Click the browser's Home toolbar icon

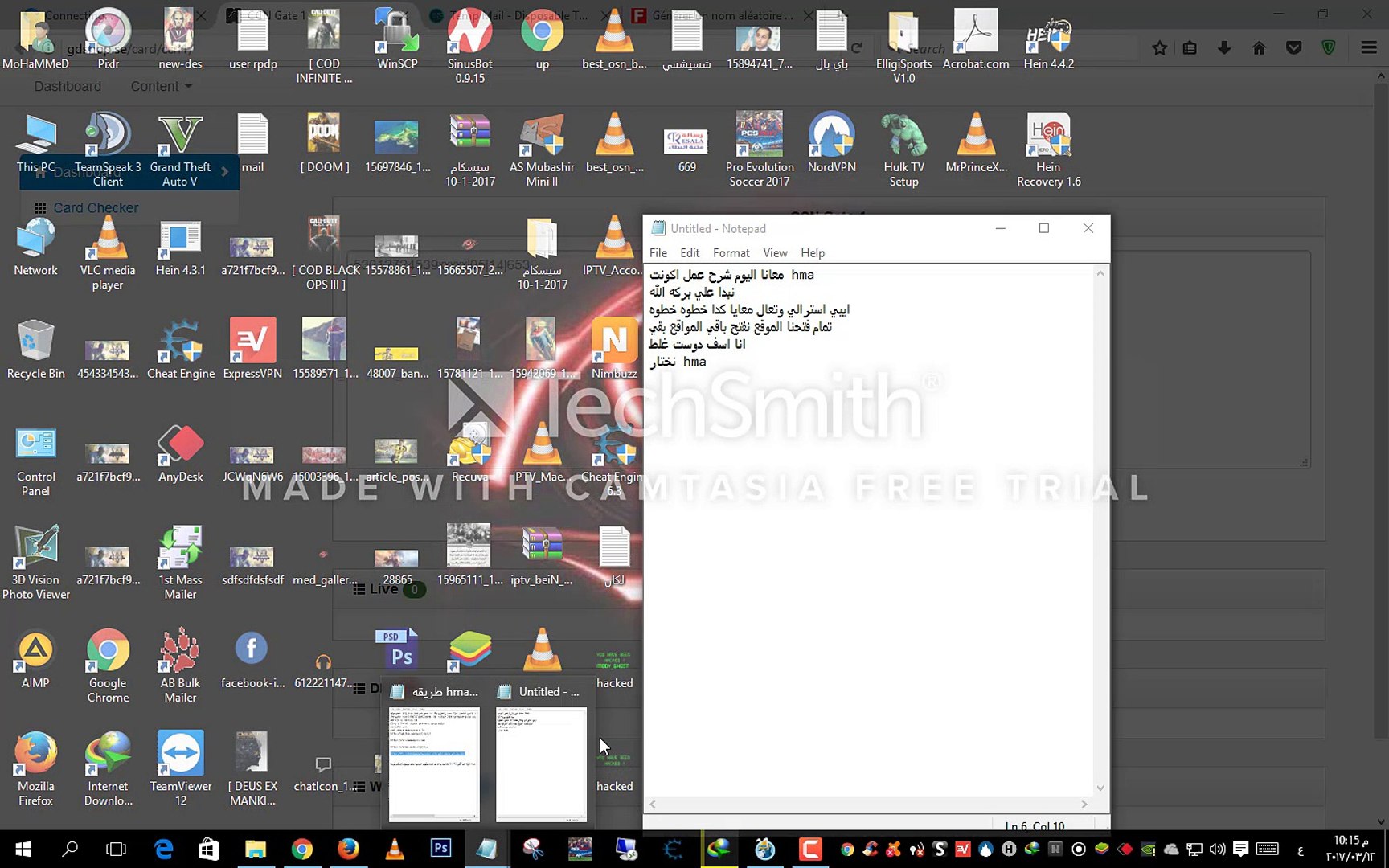tap(1259, 48)
